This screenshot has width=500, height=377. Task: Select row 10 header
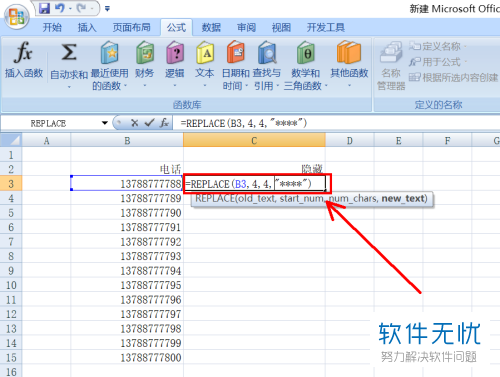click(x=11, y=285)
